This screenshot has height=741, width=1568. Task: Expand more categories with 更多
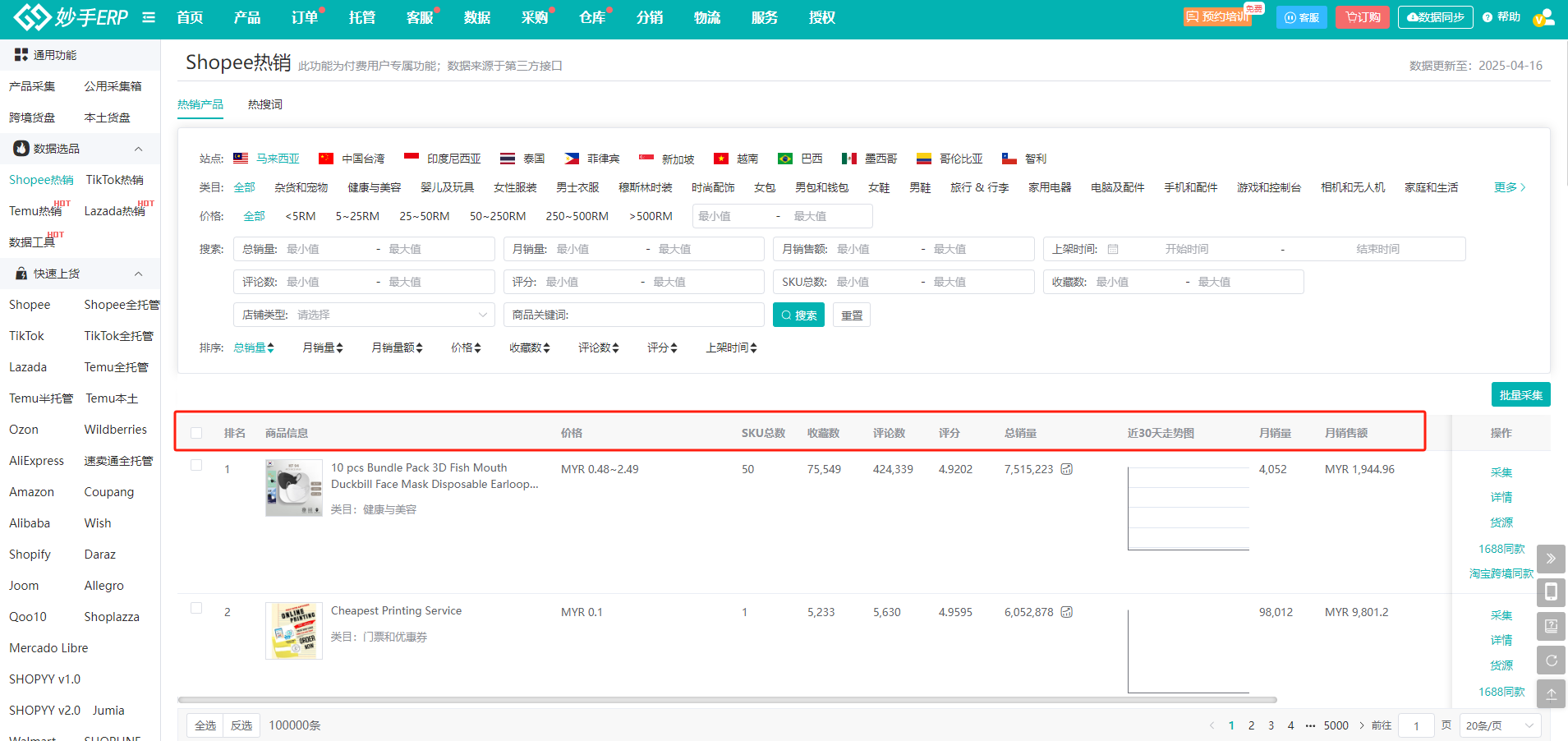point(1510,187)
